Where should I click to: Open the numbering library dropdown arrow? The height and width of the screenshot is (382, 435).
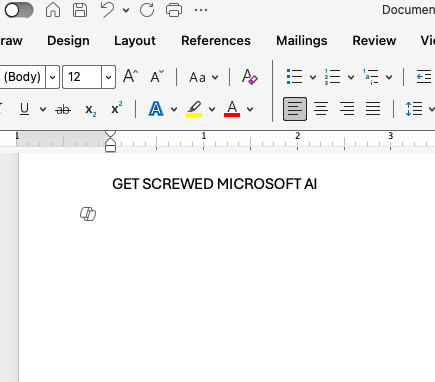pyautogui.click(x=351, y=77)
